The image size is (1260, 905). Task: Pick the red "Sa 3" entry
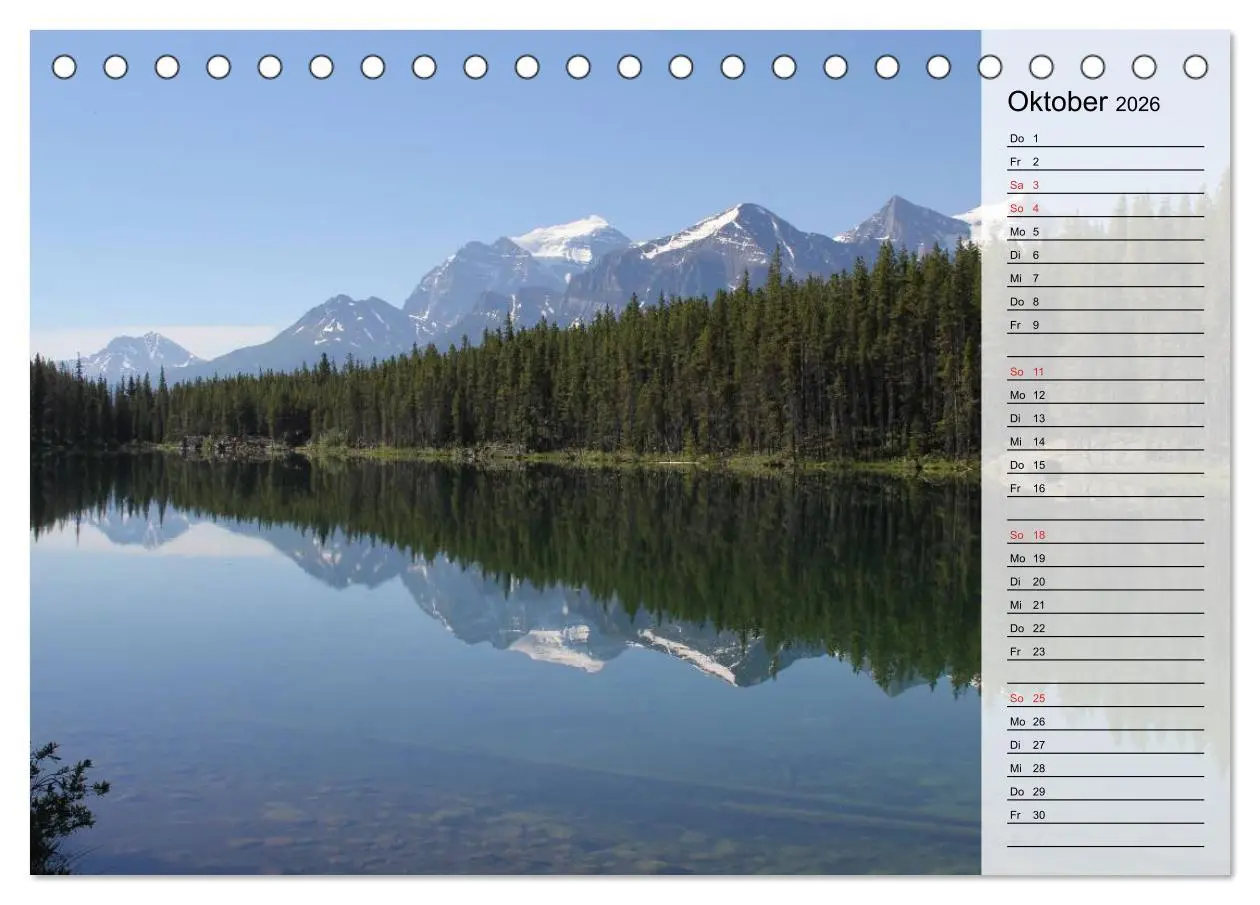click(x=1105, y=185)
